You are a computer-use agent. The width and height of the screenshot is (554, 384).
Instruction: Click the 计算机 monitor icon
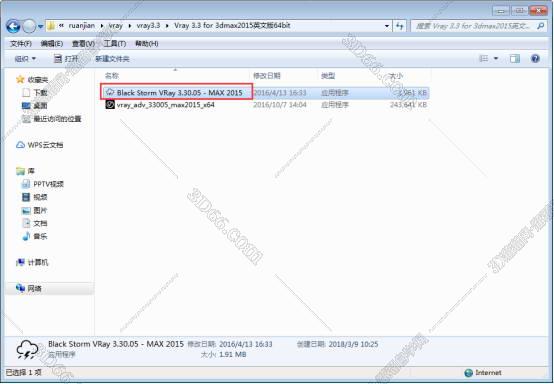point(20,262)
